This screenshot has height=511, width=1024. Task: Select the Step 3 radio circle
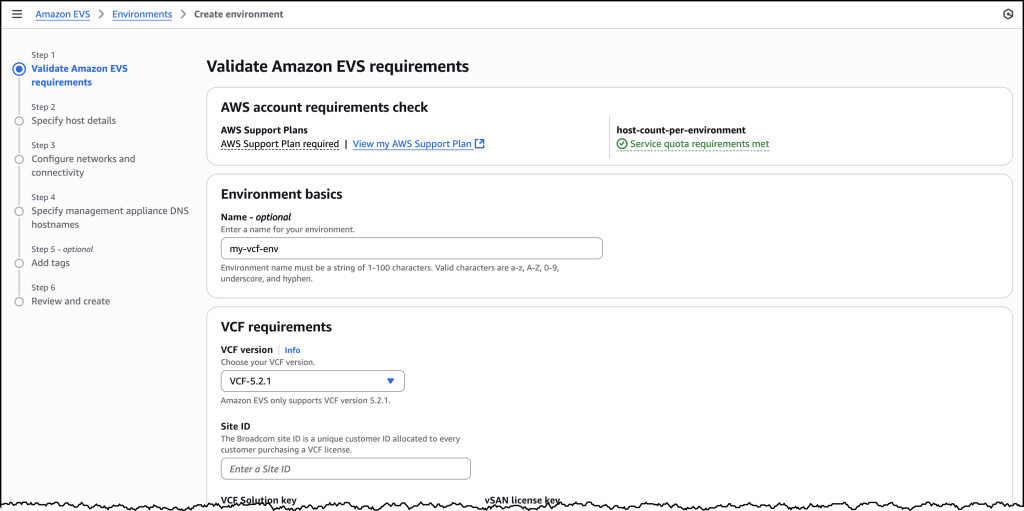19,160
